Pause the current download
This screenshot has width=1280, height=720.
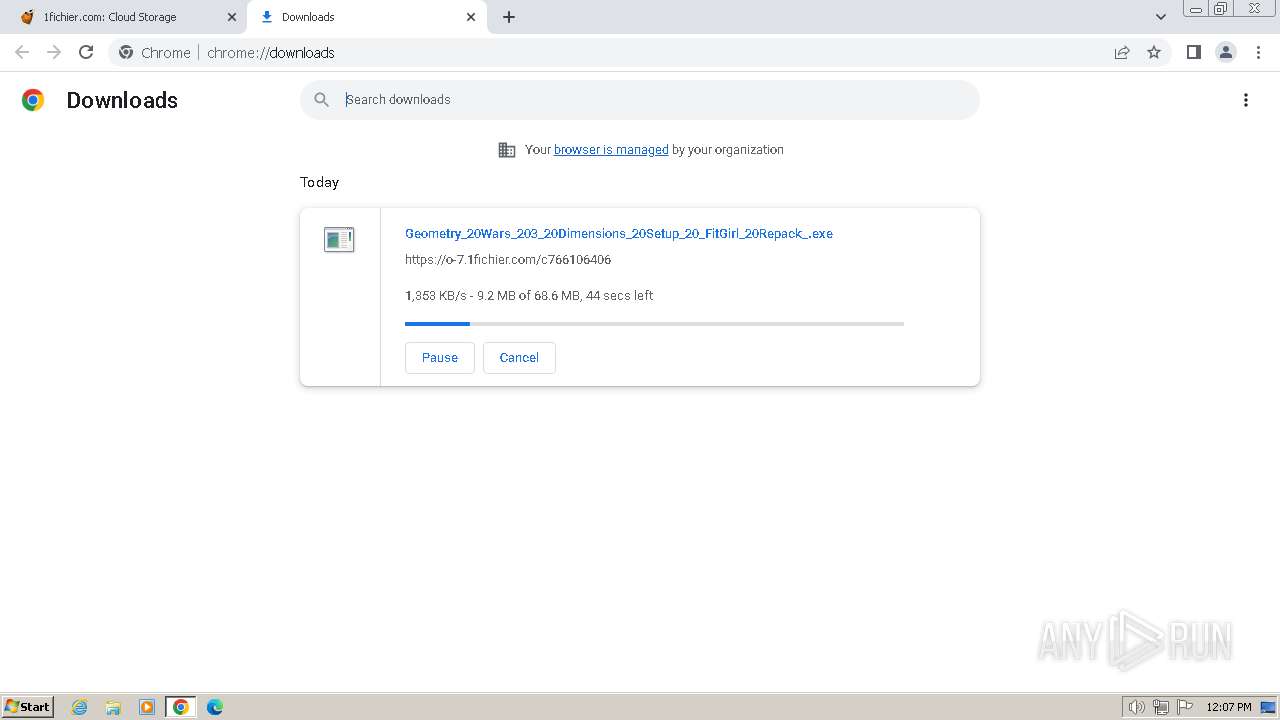pos(440,358)
